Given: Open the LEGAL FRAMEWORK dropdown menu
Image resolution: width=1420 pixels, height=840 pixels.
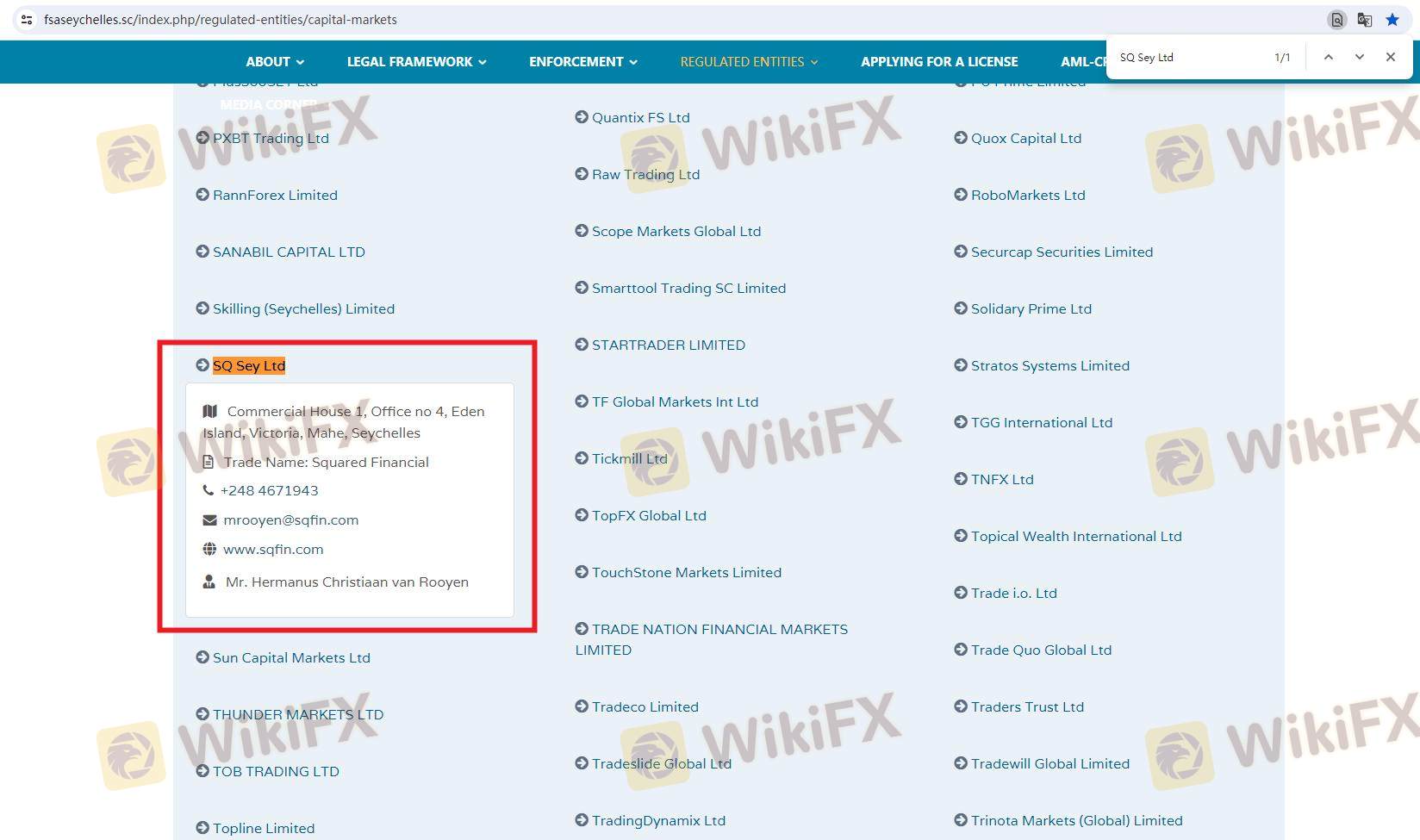Looking at the screenshot, I should tap(416, 62).
